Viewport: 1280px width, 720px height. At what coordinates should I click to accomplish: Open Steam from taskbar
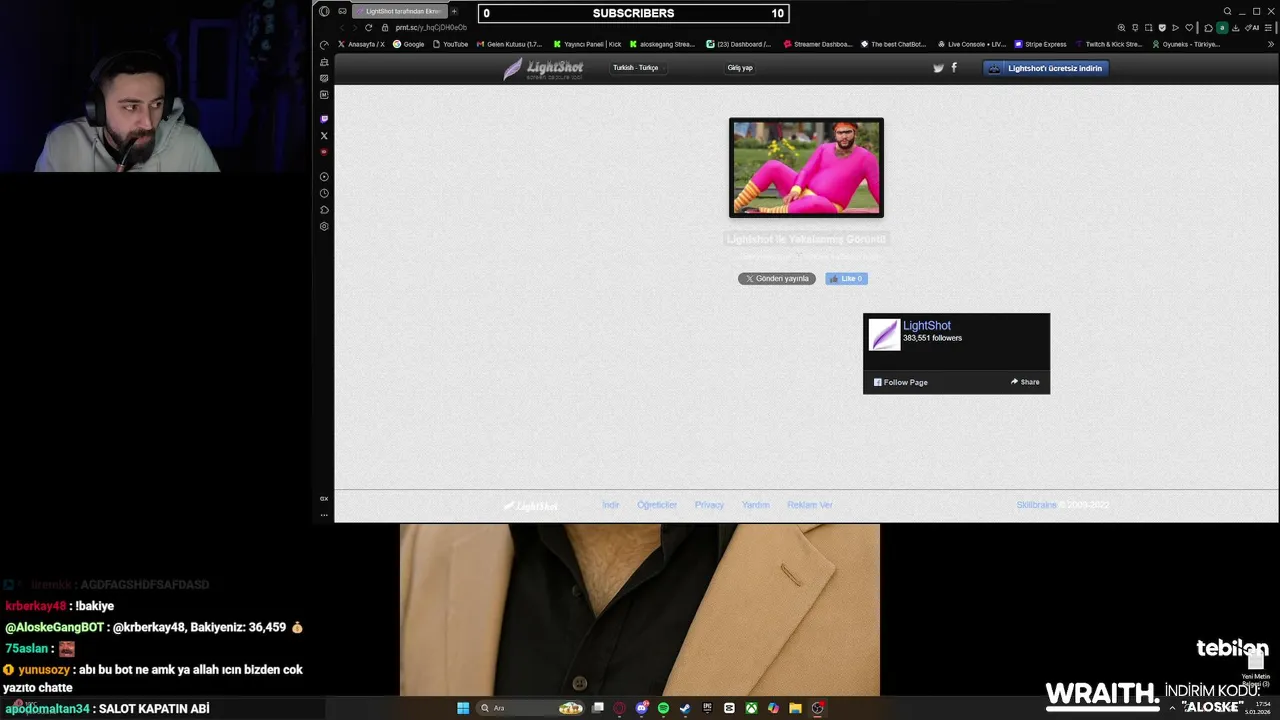(685, 708)
